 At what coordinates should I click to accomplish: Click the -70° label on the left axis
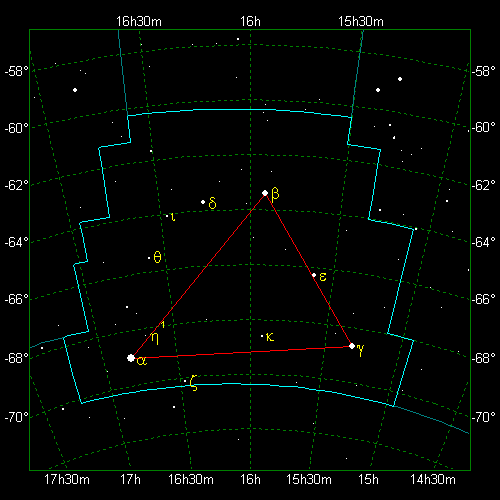(x=17, y=417)
